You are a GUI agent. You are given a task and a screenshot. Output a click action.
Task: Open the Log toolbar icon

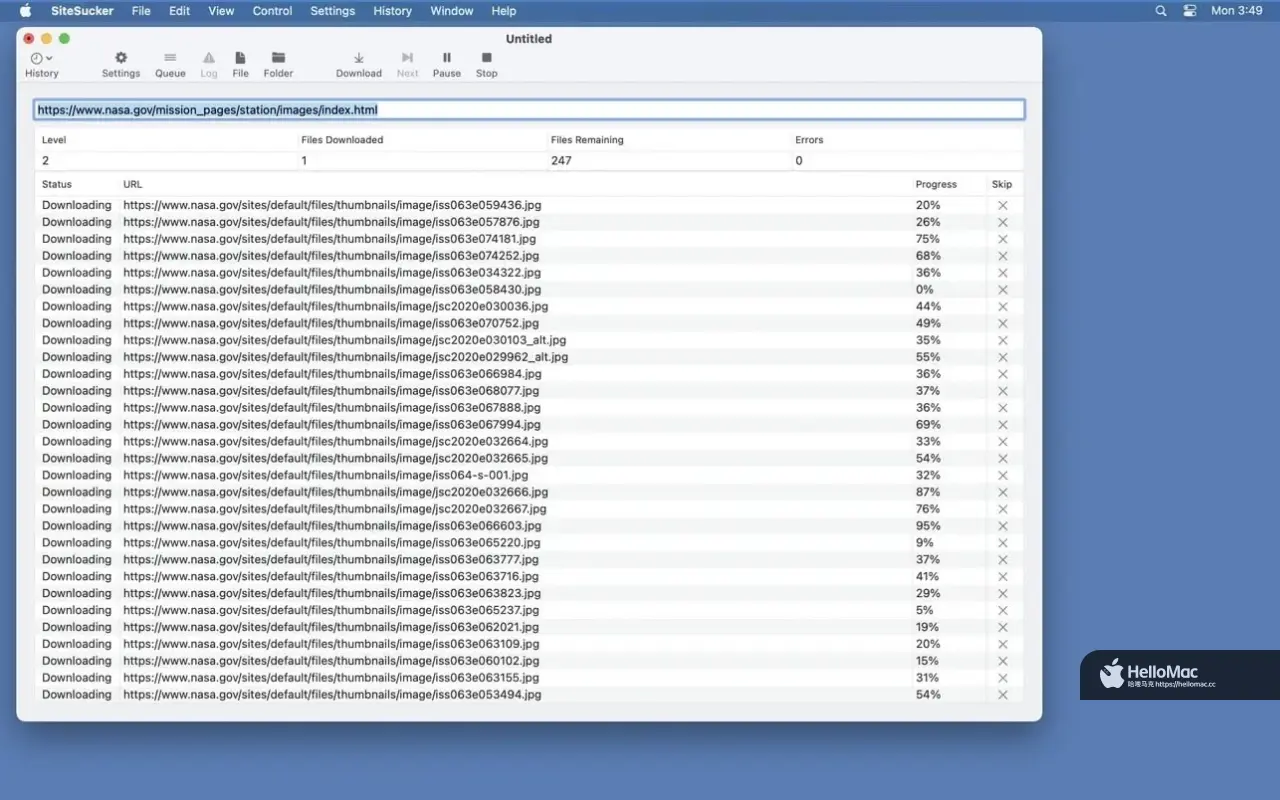[x=209, y=65]
